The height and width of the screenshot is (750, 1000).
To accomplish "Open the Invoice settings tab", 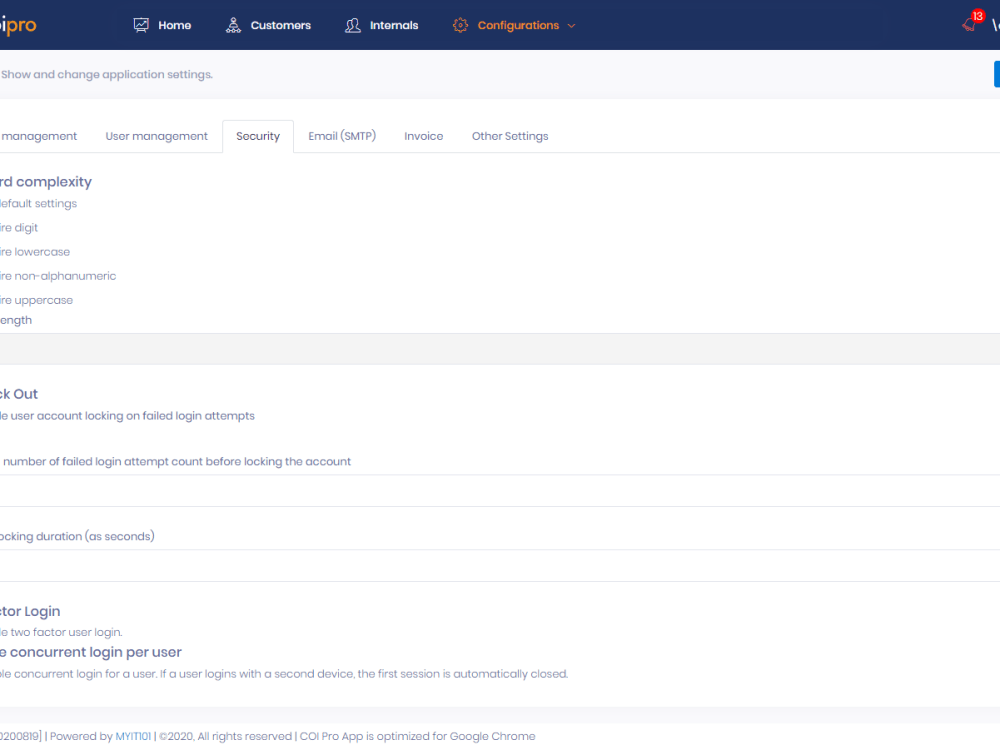I will click(423, 136).
